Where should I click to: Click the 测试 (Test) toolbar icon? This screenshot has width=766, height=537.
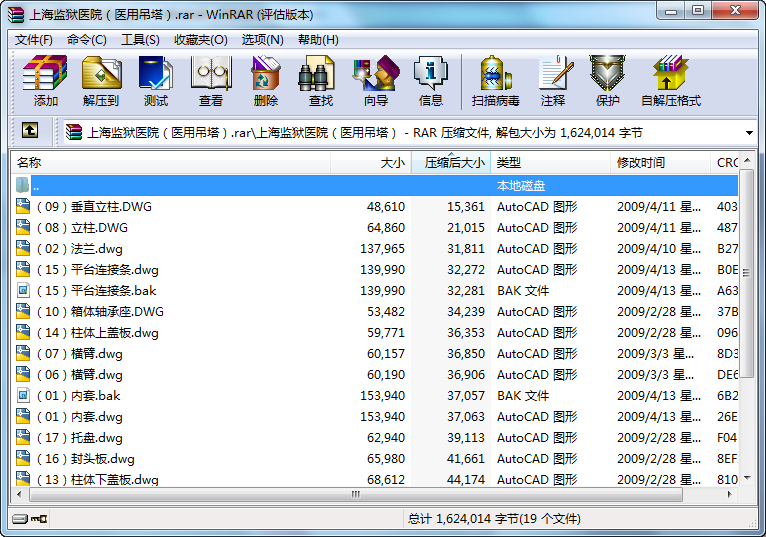(156, 81)
